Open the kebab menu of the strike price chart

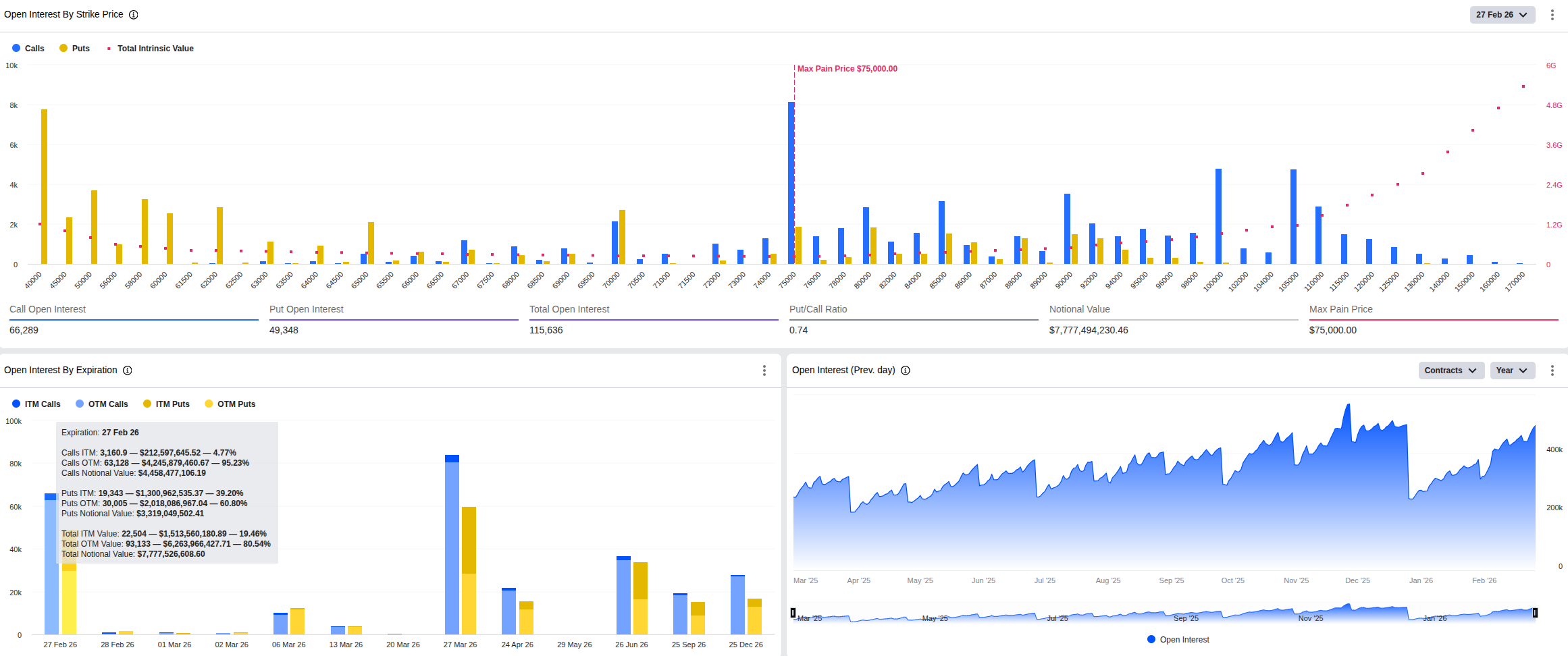(1551, 14)
